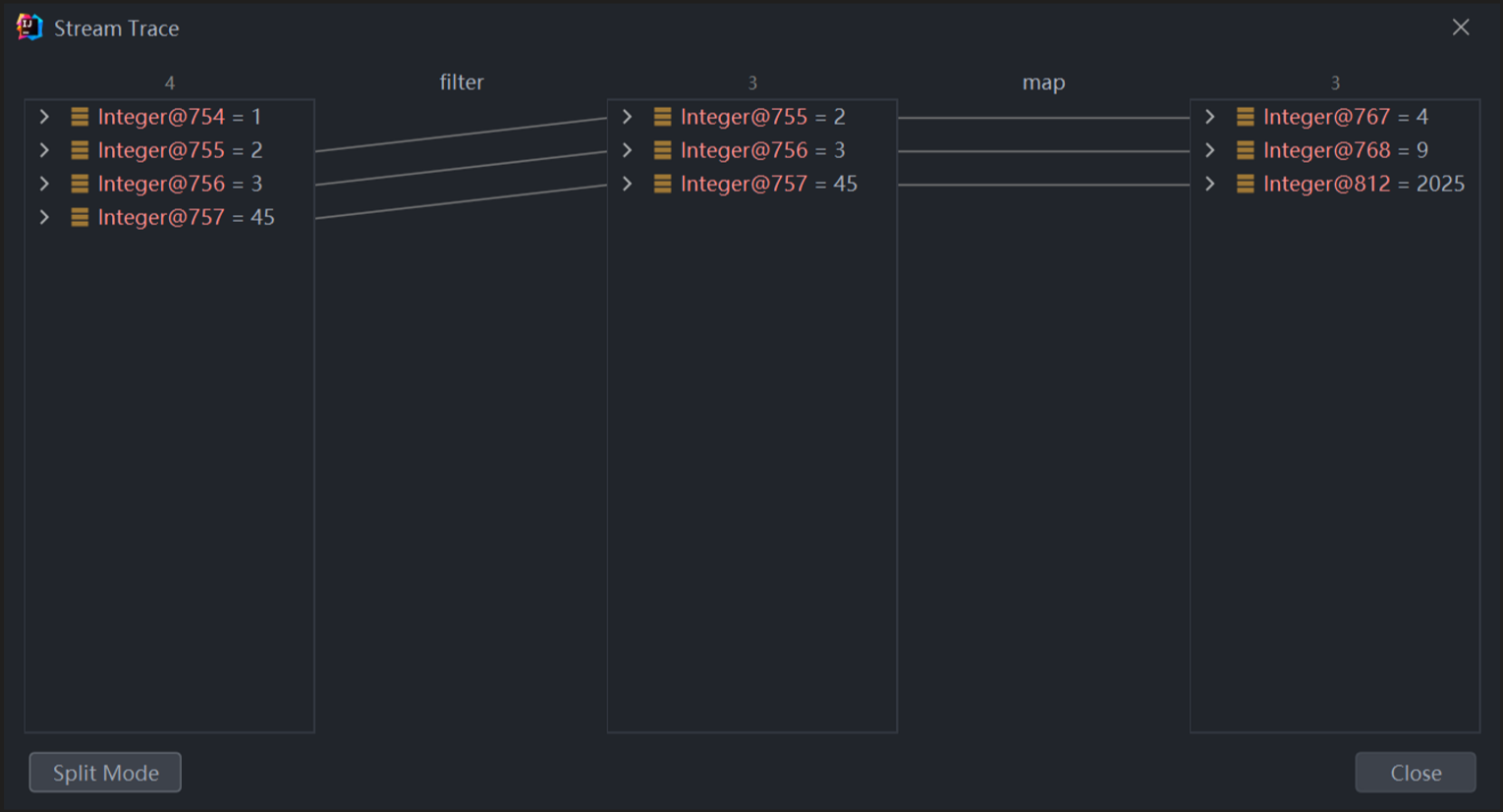1503x812 pixels.
Task: Click the Stream Trace window title
Action: point(116,28)
